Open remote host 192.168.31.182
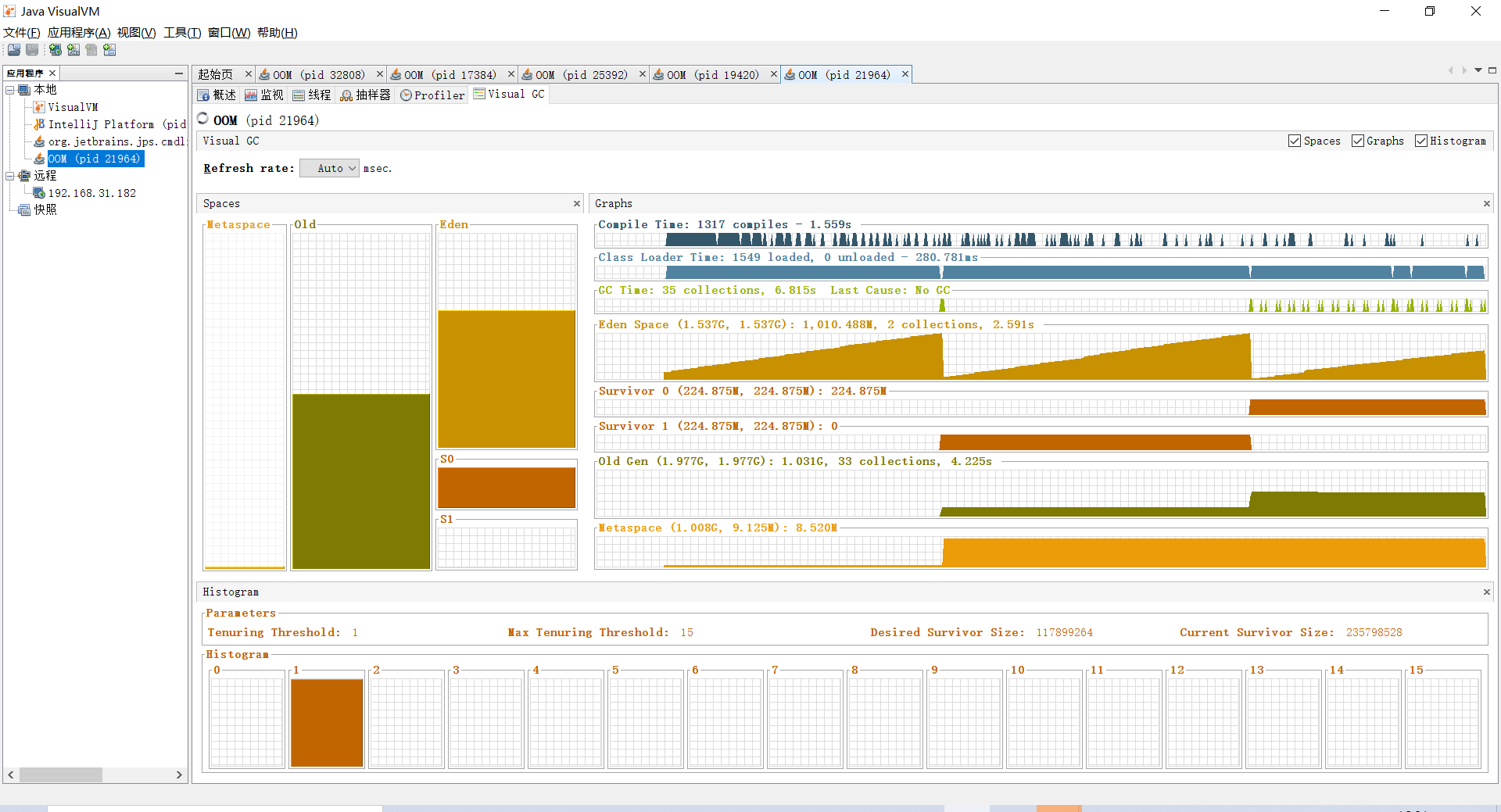1501x812 pixels. click(91, 193)
